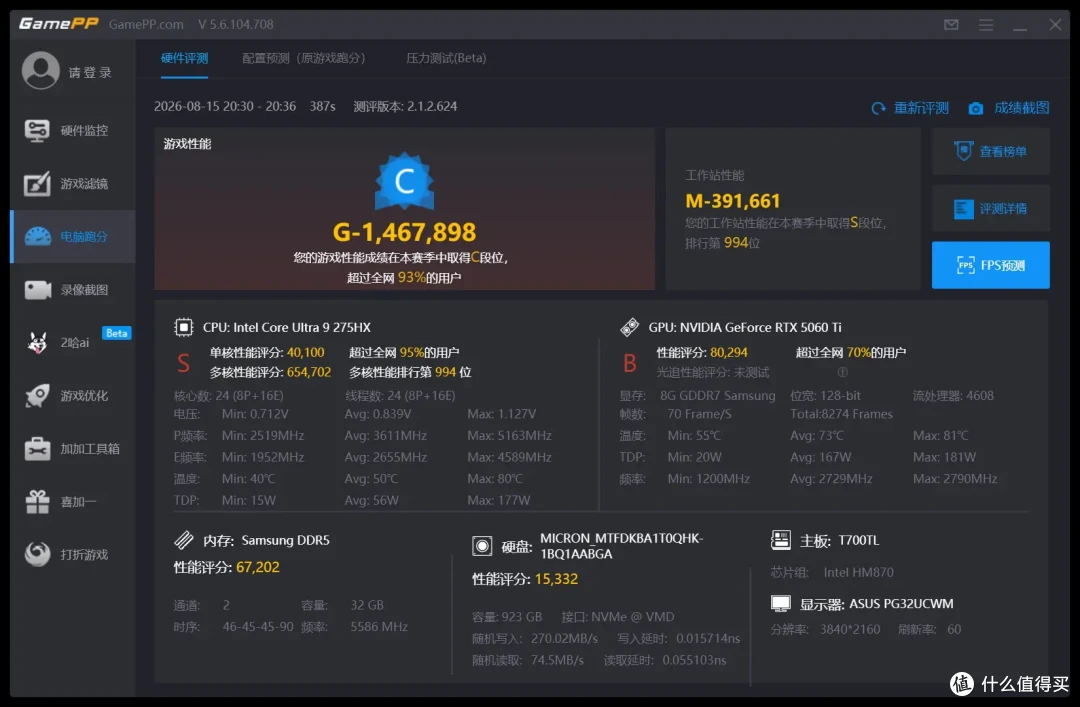Open the 录像截图 recording sidebar item
Viewport: 1080px width, 707px height.
[x=72, y=289]
